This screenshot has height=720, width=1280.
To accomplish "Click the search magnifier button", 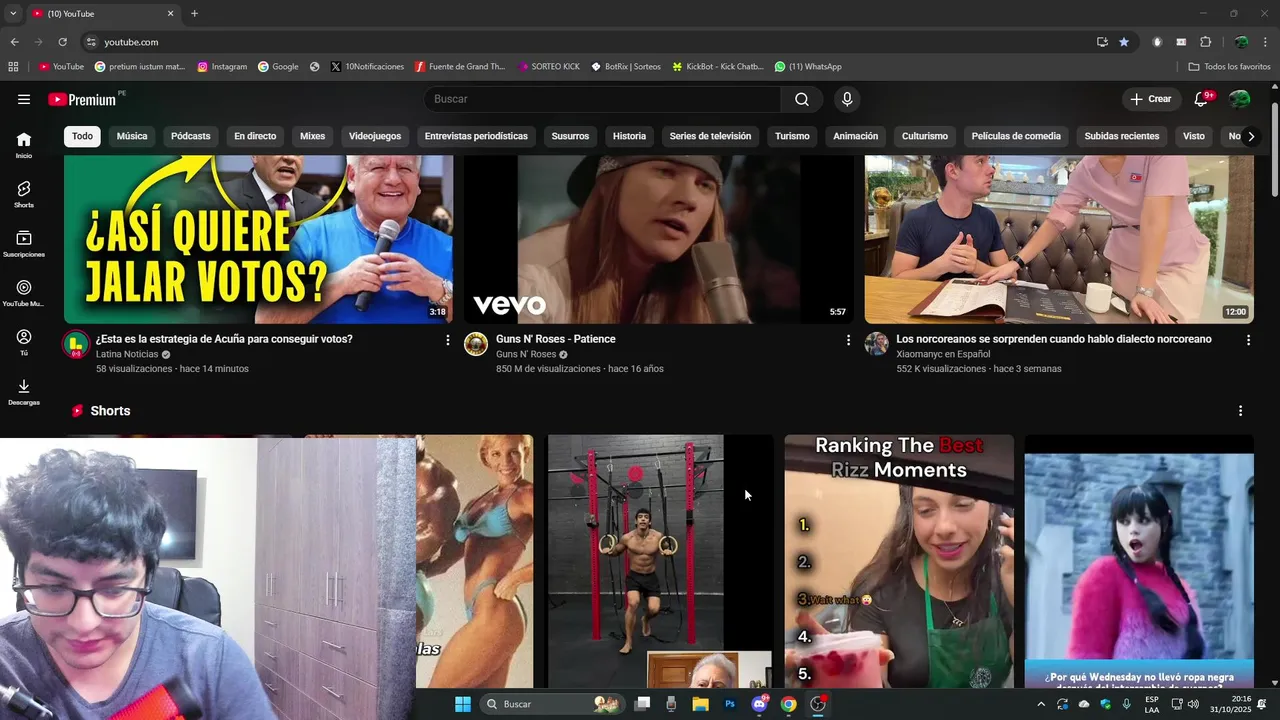I will [802, 99].
